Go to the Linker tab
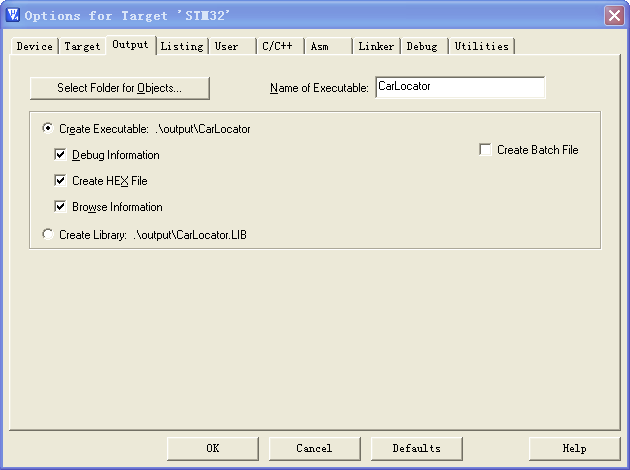Viewport: 630px width, 470px height. 376,46
